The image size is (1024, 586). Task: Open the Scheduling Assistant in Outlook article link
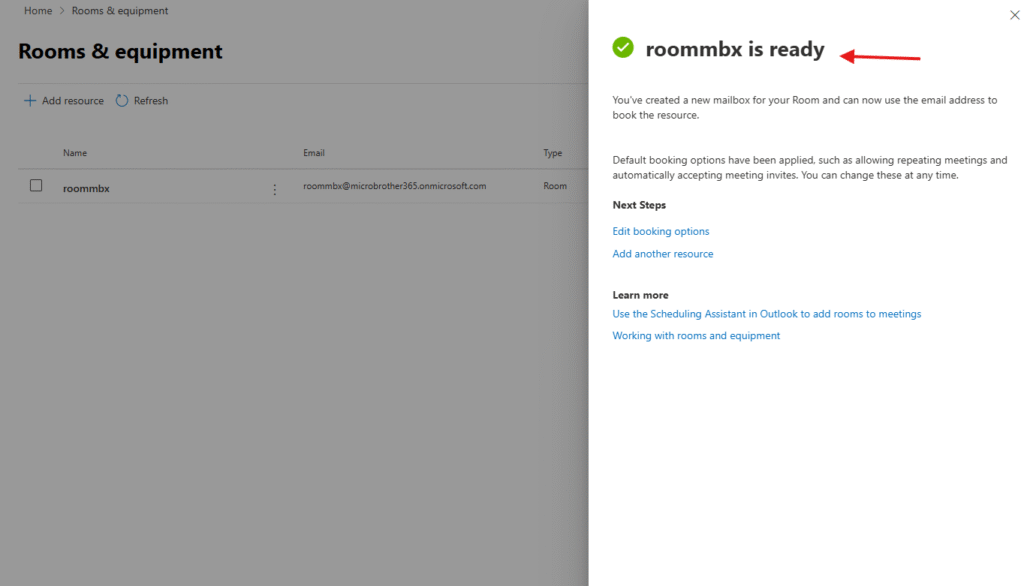click(766, 314)
